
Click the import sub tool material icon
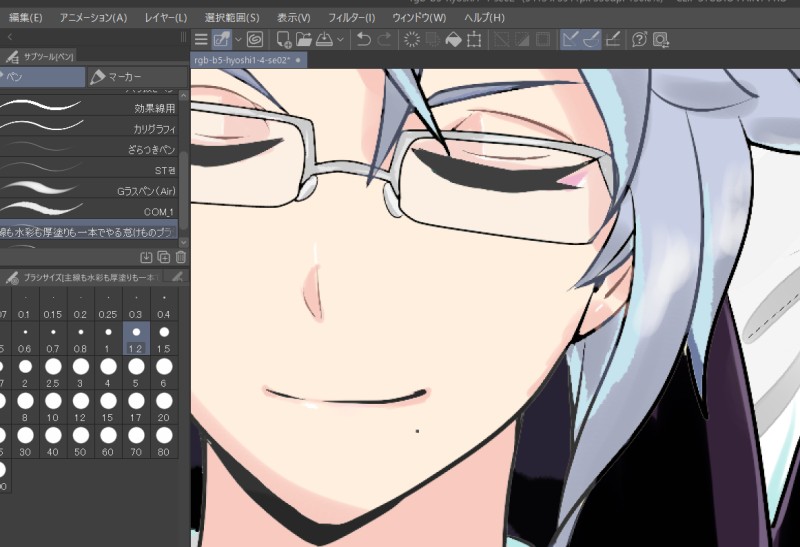click(146, 257)
